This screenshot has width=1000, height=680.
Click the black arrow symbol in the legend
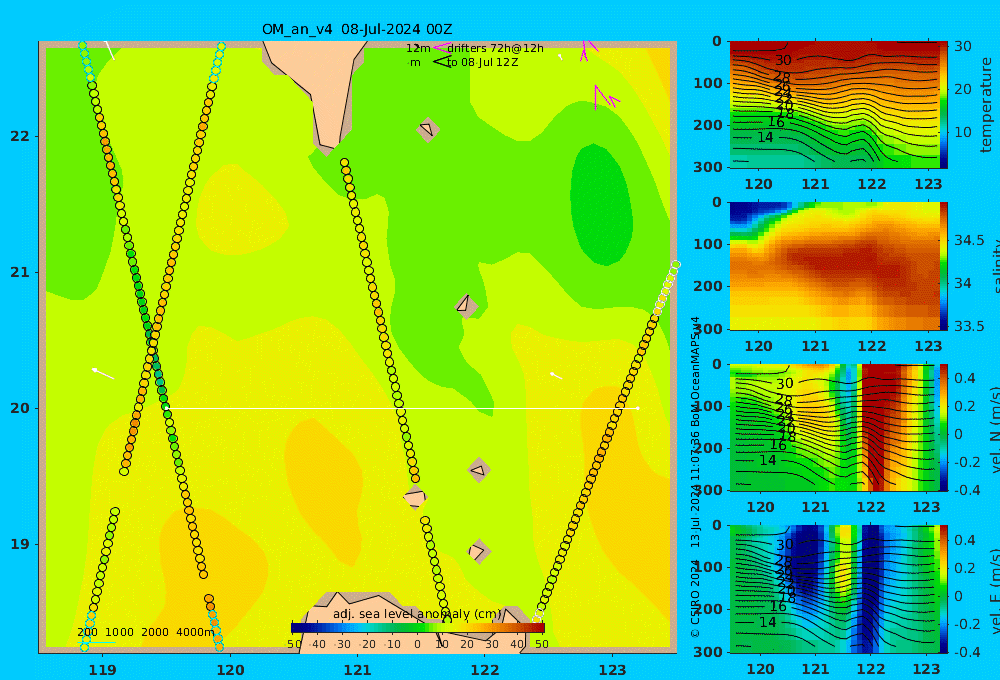[442, 62]
